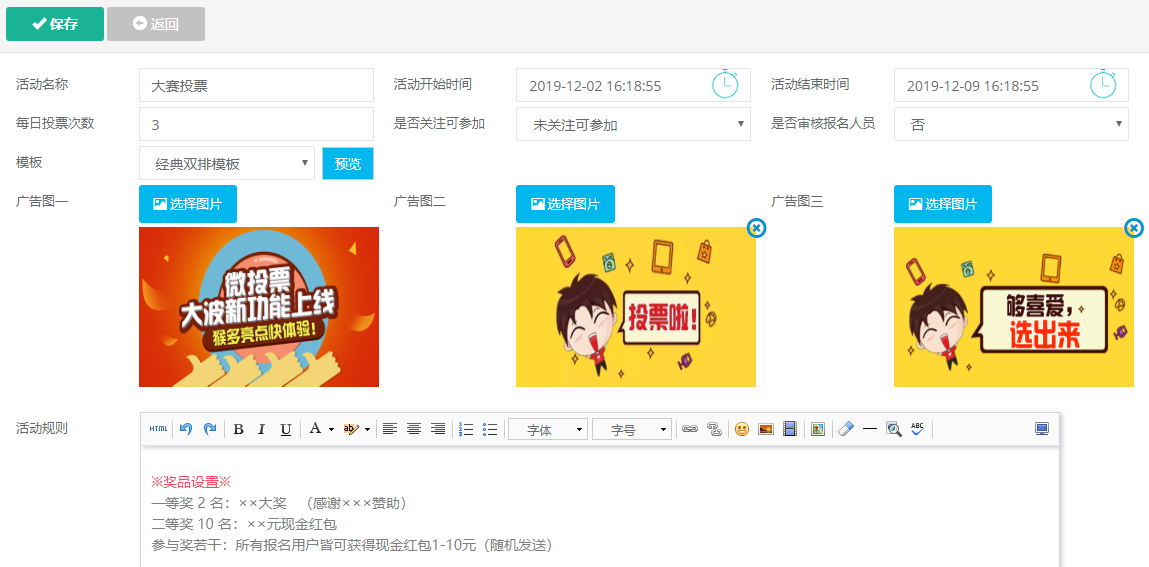Screen dimensions: 1149x567
Task: Insert bulleted list in editor
Action: point(491,429)
